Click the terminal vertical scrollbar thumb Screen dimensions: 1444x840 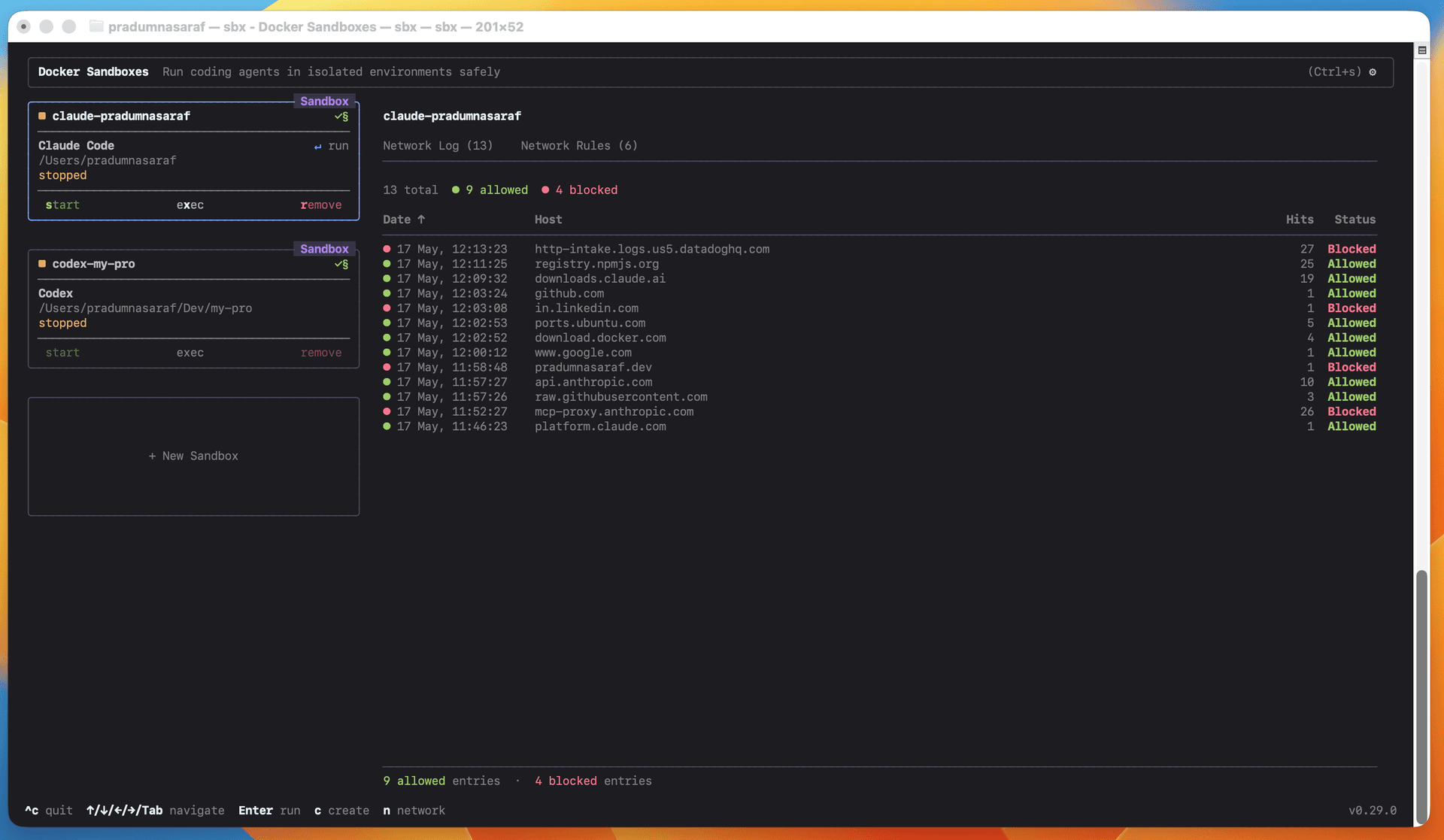click(1421, 697)
